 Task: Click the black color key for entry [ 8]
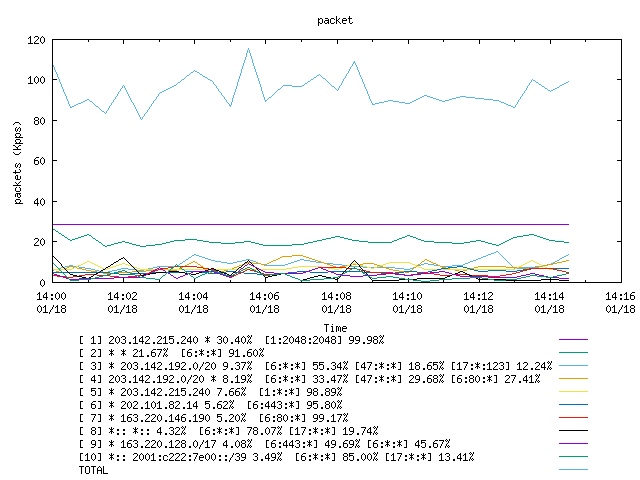tap(573, 431)
